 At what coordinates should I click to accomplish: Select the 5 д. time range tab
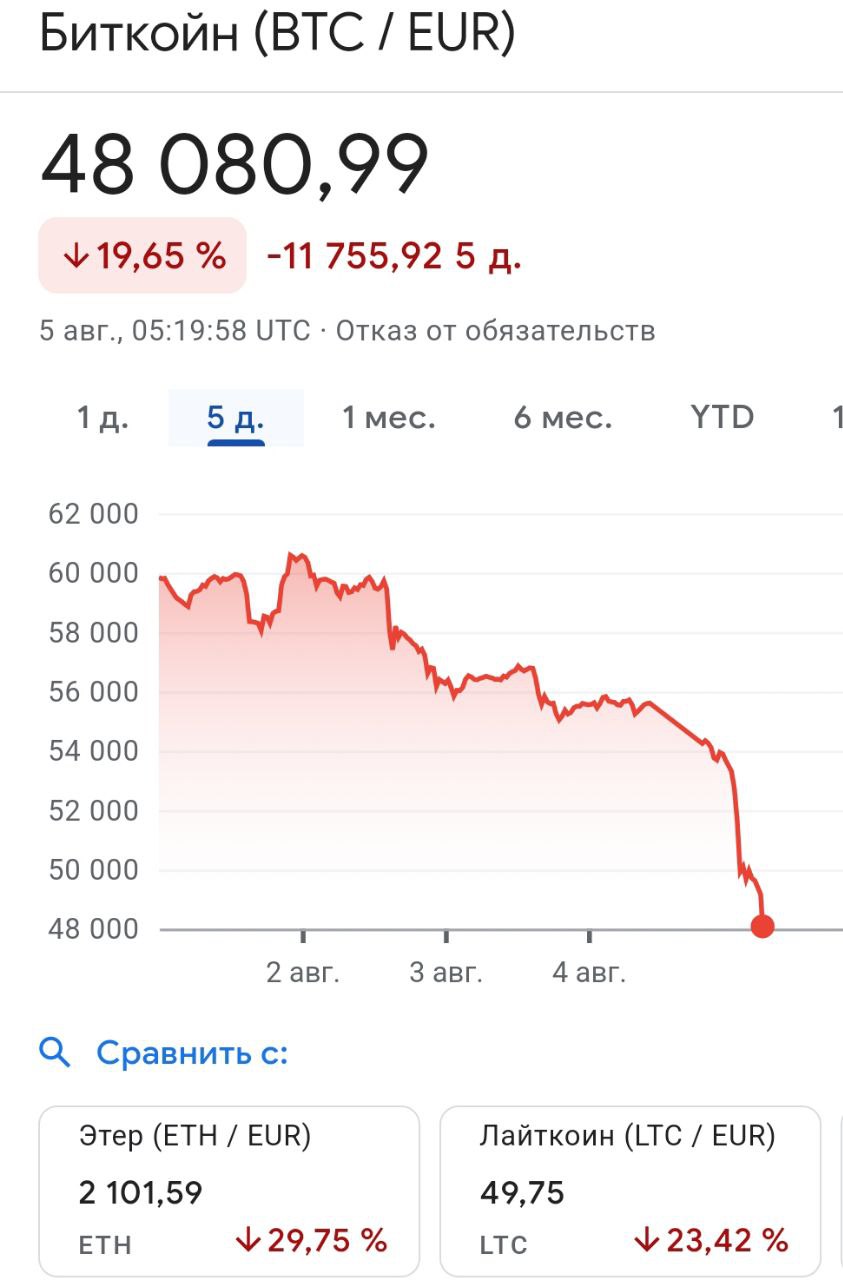click(x=235, y=417)
